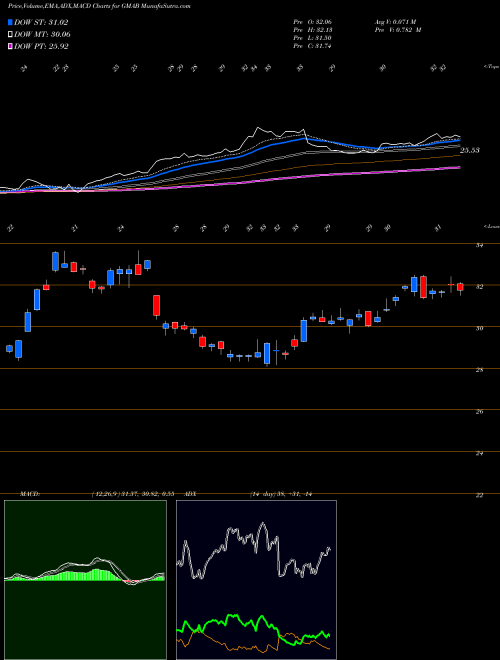The height and width of the screenshot is (660, 500).
Task: Click the 34 price axis label
Action: point(479,245)
